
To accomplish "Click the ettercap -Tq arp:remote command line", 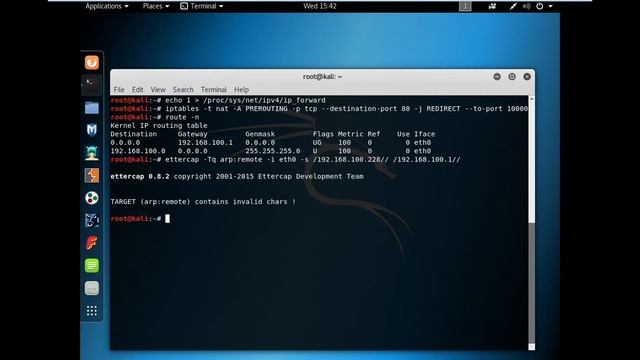I will click(285, 160).
